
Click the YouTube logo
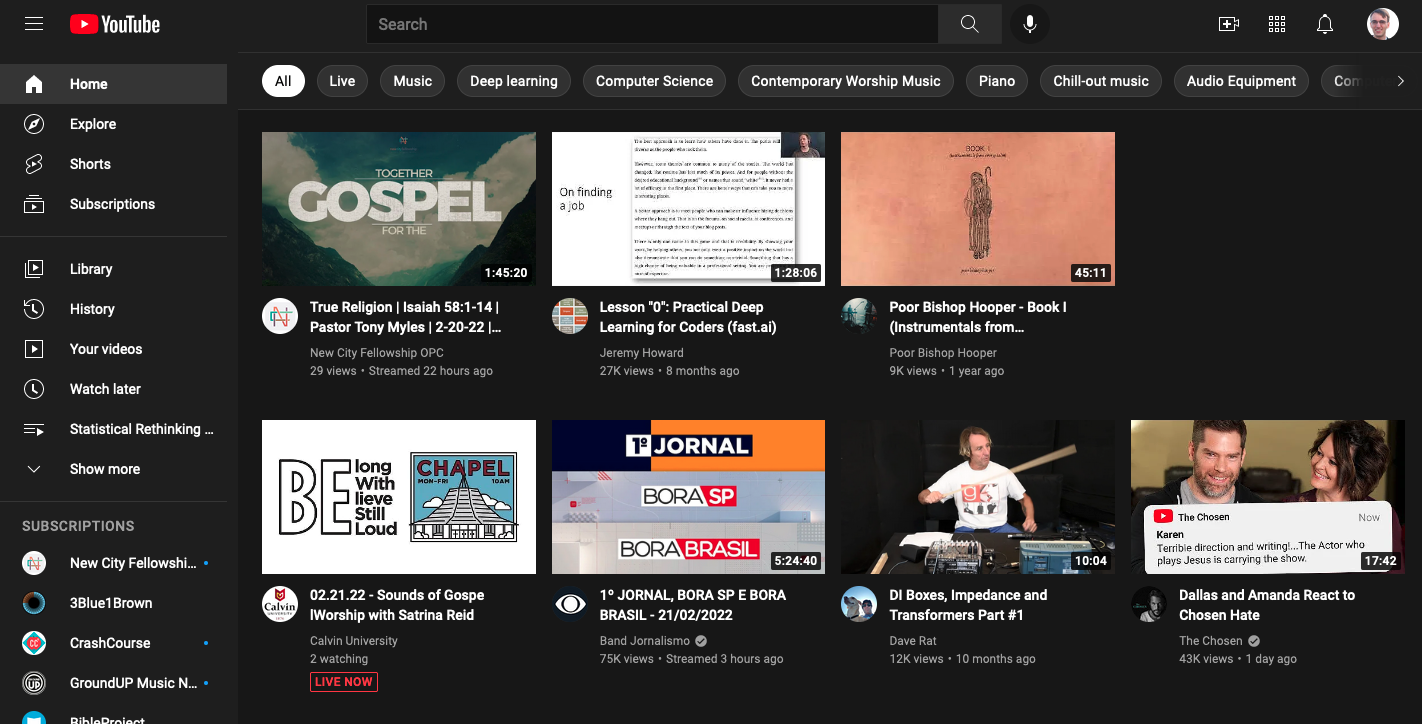click(115, 24)
